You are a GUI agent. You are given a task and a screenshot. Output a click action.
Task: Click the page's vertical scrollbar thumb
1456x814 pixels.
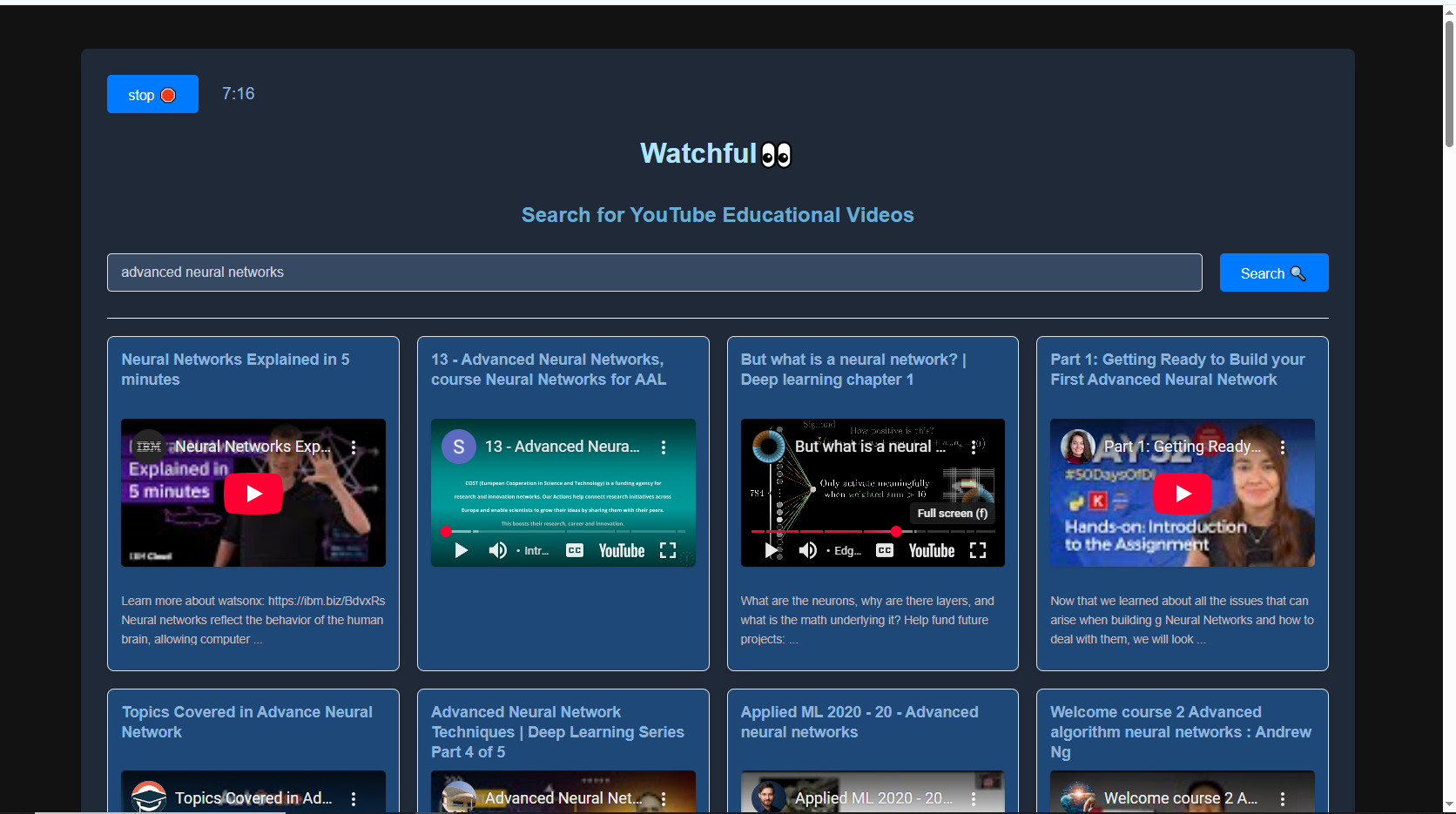[1449, 83]
